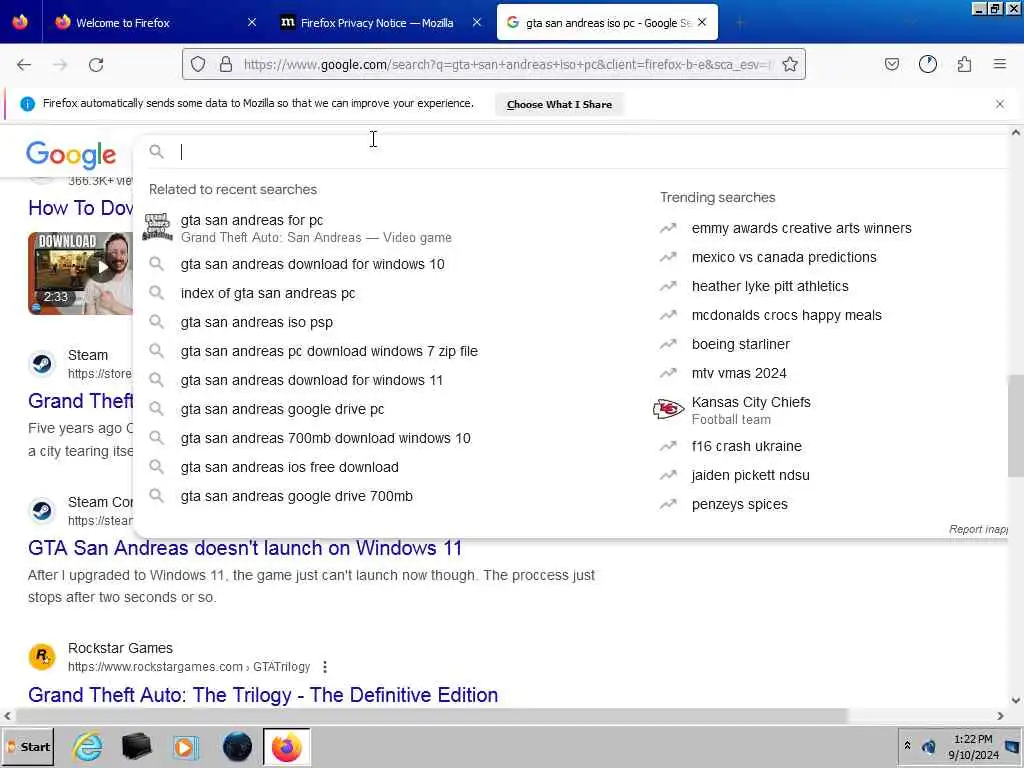
Task: Close the Welcome to Firefox tab
Action: (x=252, y=22)
